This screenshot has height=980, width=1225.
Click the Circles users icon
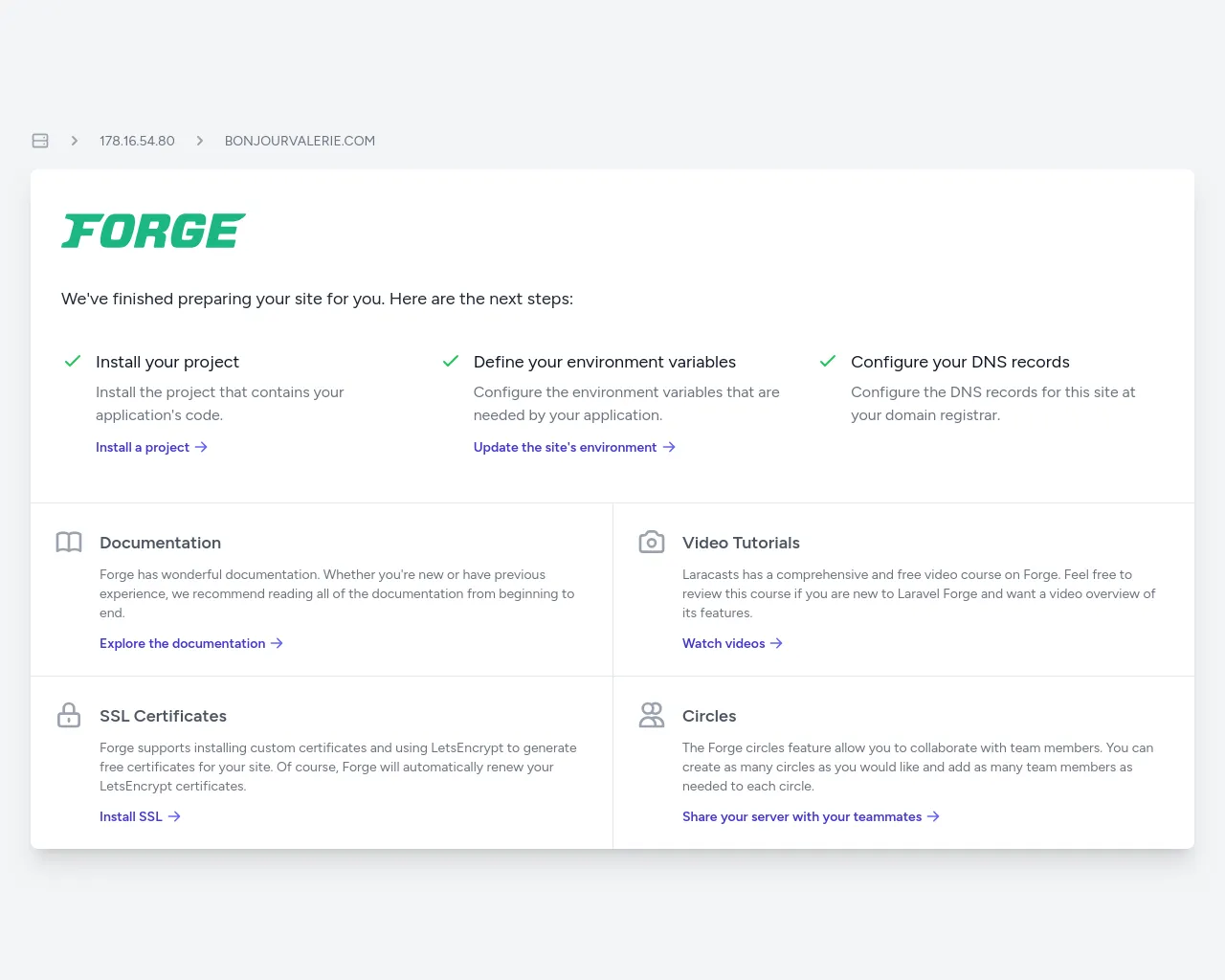pos(652,716)
